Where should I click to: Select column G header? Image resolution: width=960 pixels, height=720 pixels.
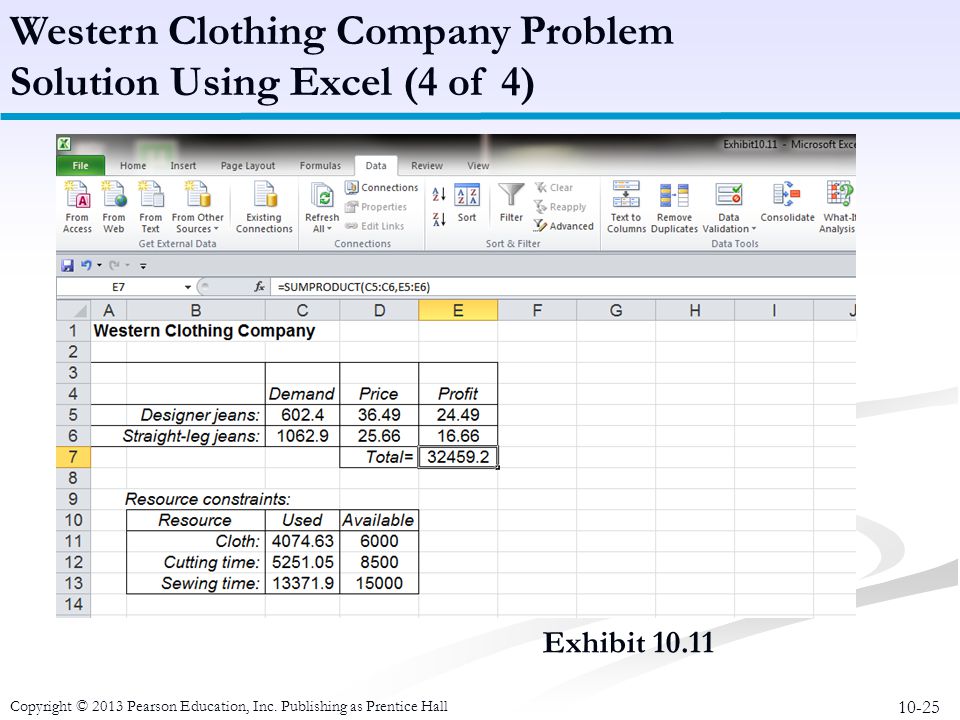[x=616, y=310]
